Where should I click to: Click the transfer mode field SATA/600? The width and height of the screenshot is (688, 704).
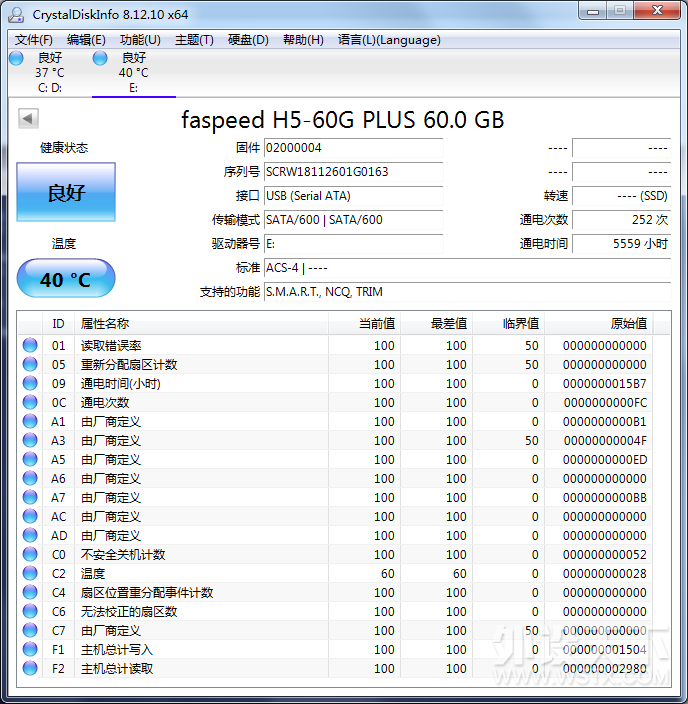353,220
